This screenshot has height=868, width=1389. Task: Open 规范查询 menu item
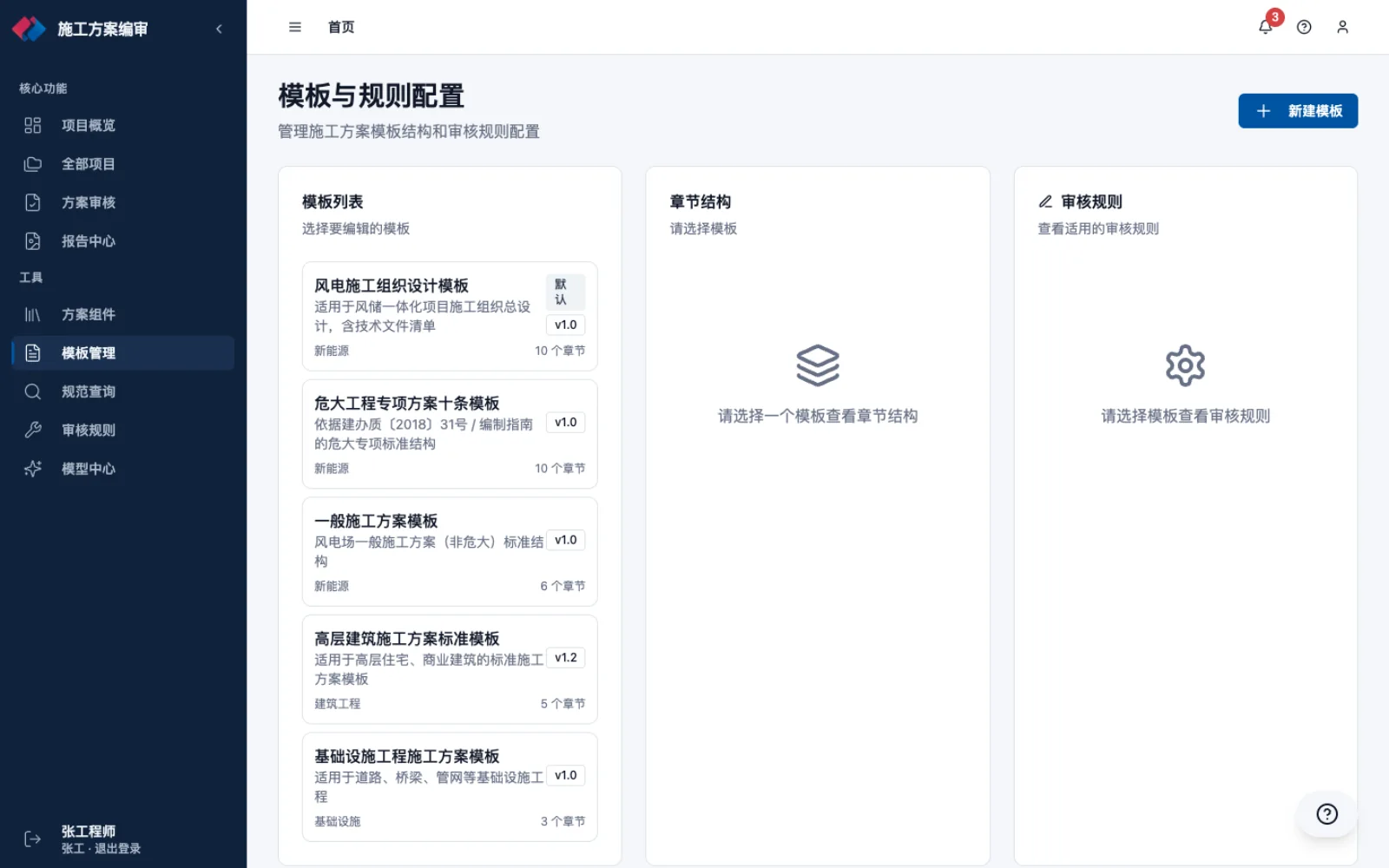(123, 391)
